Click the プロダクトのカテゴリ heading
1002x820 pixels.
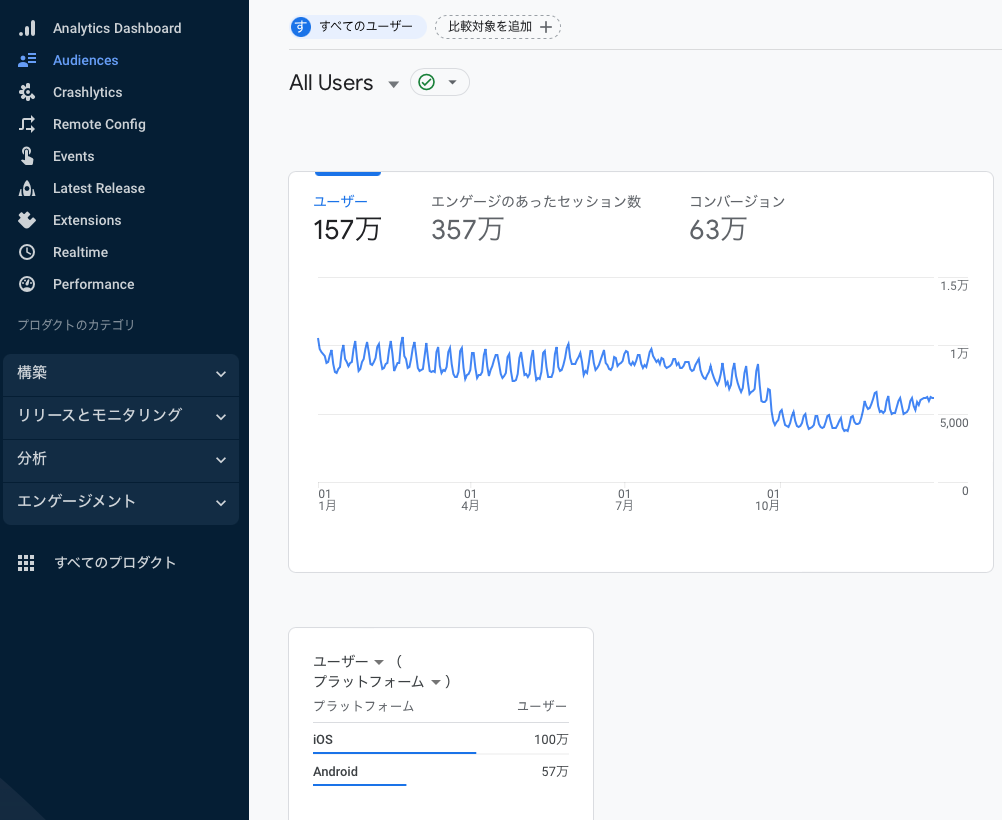pos(76,325)
